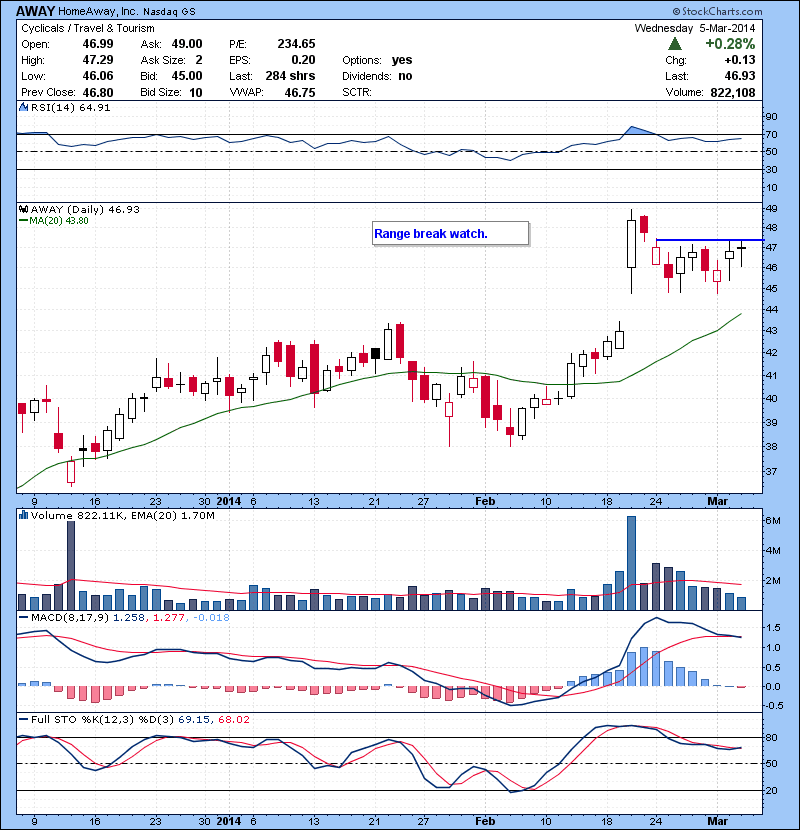
Task: Click the 'Range break watch.' annotation box
Action: point(451,233)
